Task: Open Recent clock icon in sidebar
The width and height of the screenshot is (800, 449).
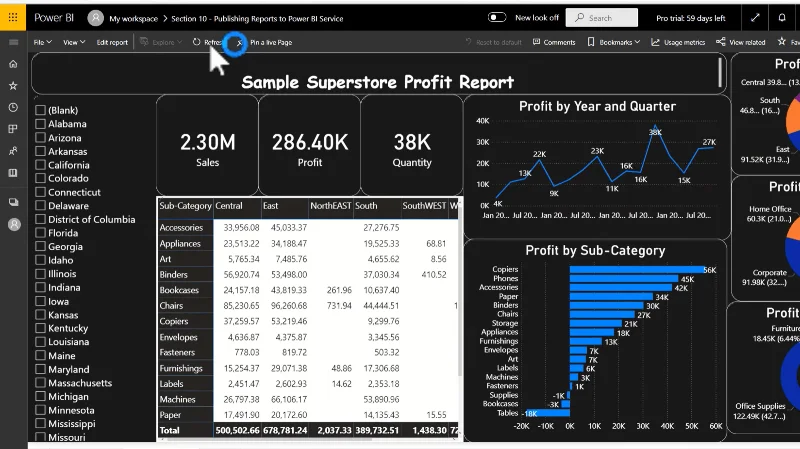Action: click(13, 107)
